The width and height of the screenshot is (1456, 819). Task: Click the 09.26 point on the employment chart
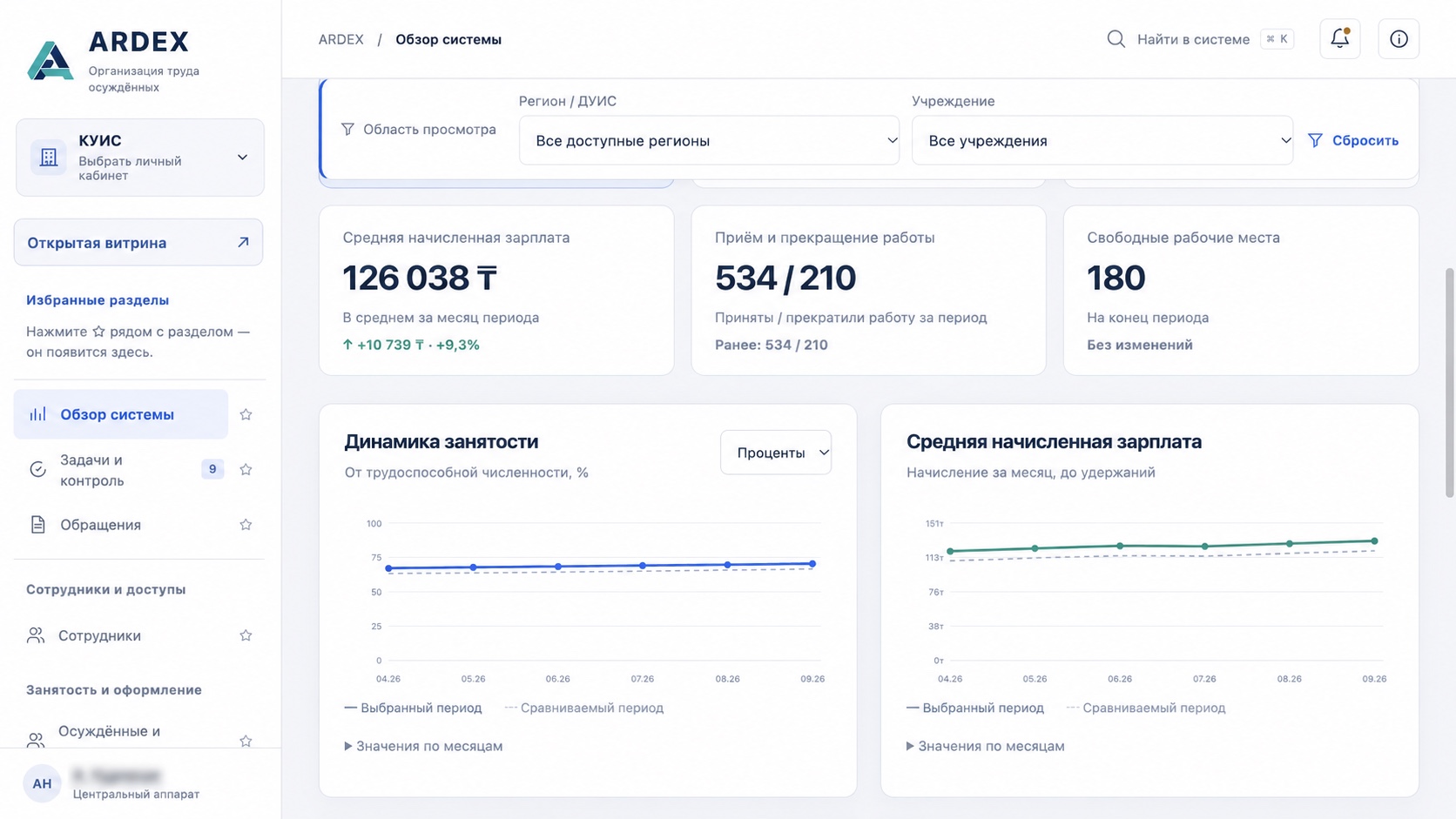[x=812, y=564]
